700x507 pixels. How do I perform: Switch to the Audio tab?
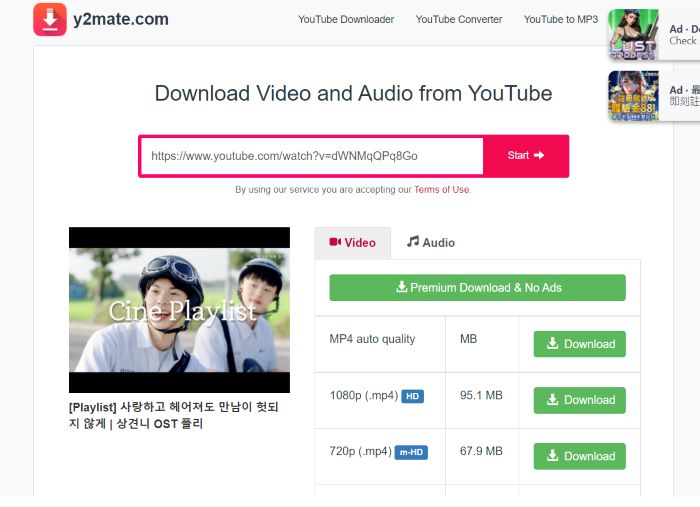coord(431,243)
